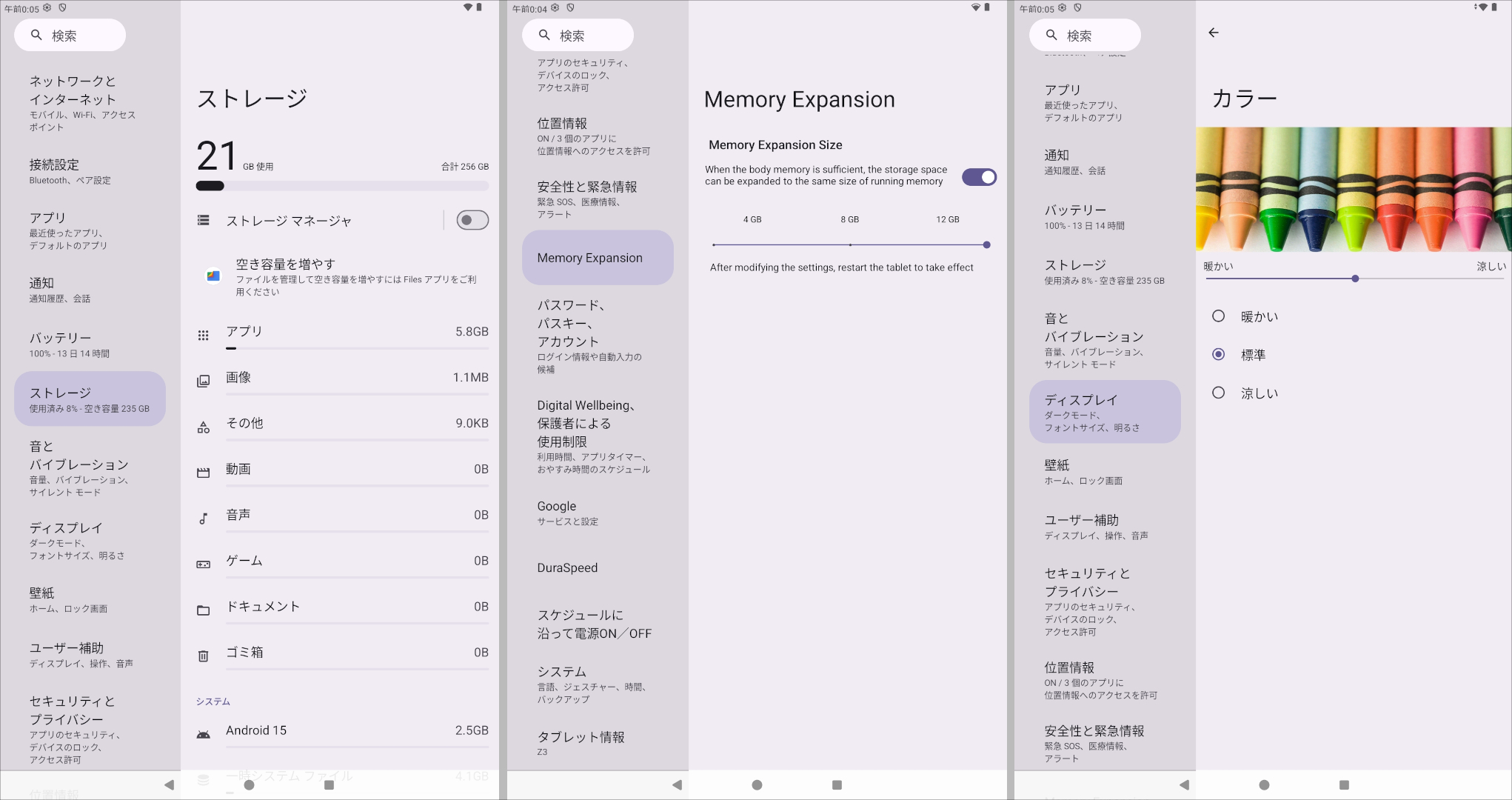Screen dimensions: 1512x800
Task: Click the trash icon next to ゴミ箱
Action: tap(203, 656)
